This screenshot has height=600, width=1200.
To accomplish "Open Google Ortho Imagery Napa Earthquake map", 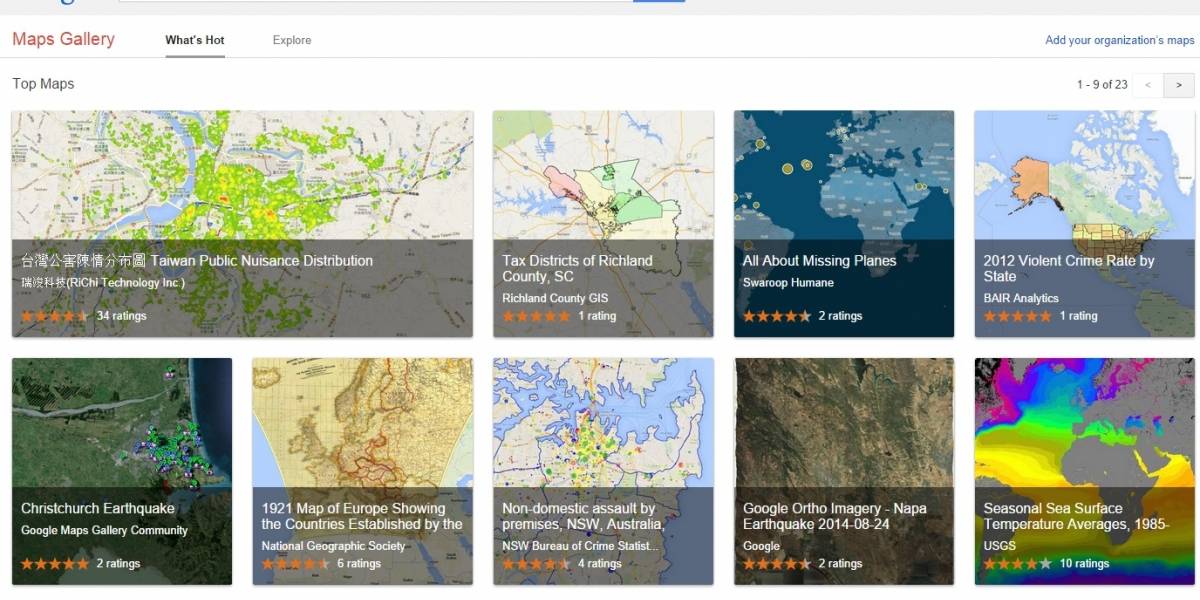I will tap(844, 471).
